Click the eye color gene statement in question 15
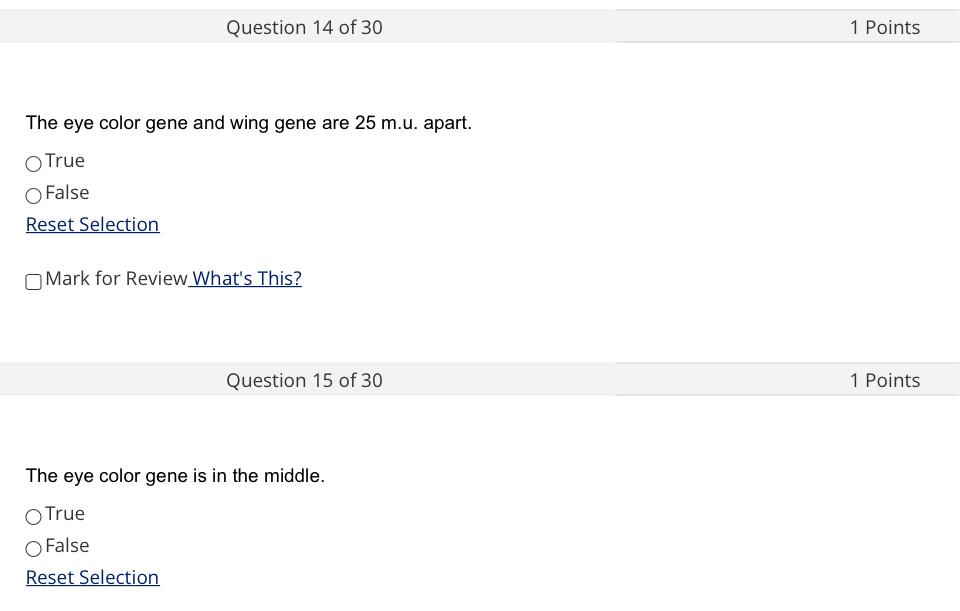Image resolution: width=960 pixels, height=611 pixels. click(x=175, y=475)
